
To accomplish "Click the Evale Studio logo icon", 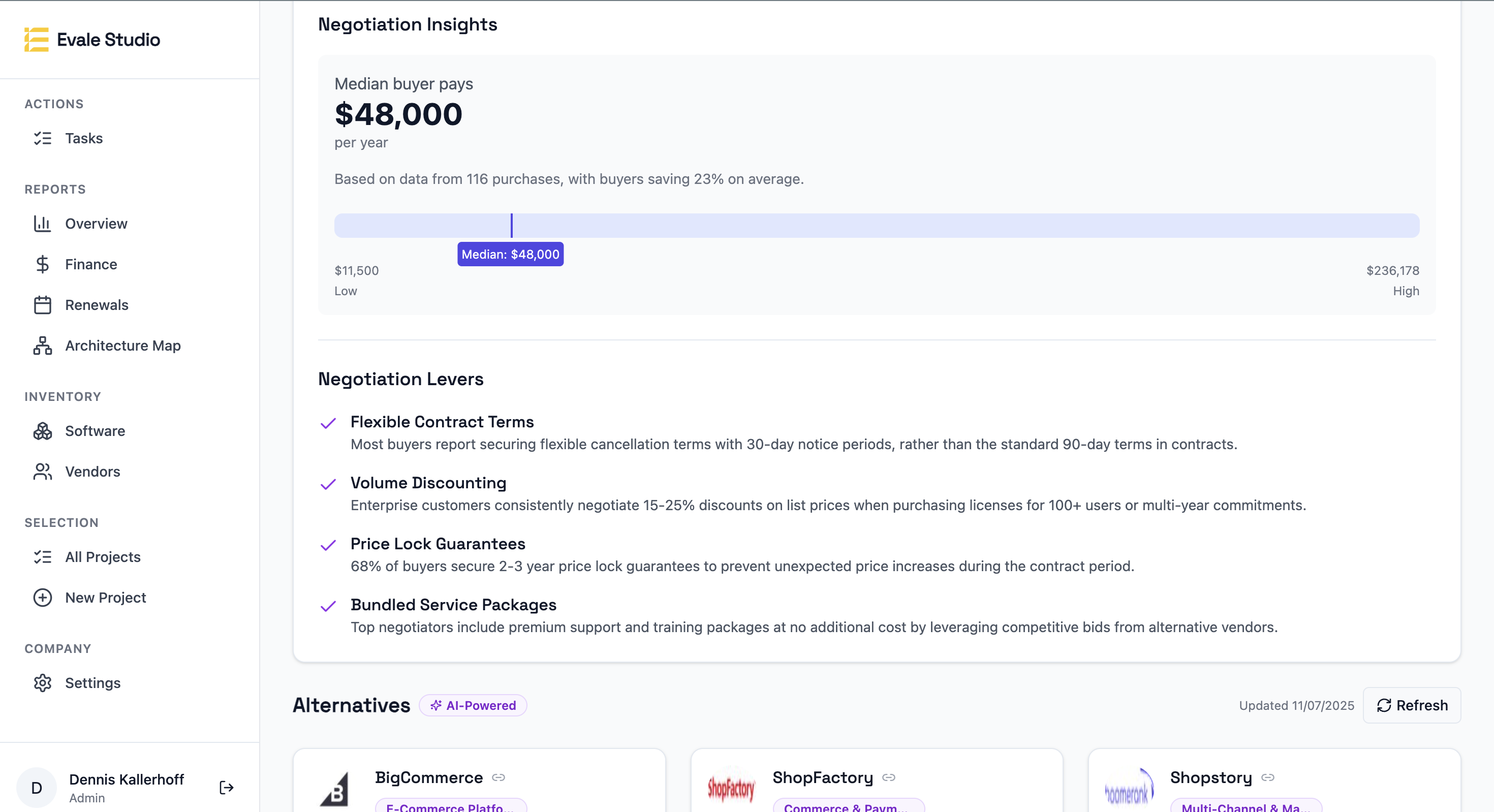I will (36, 40).
